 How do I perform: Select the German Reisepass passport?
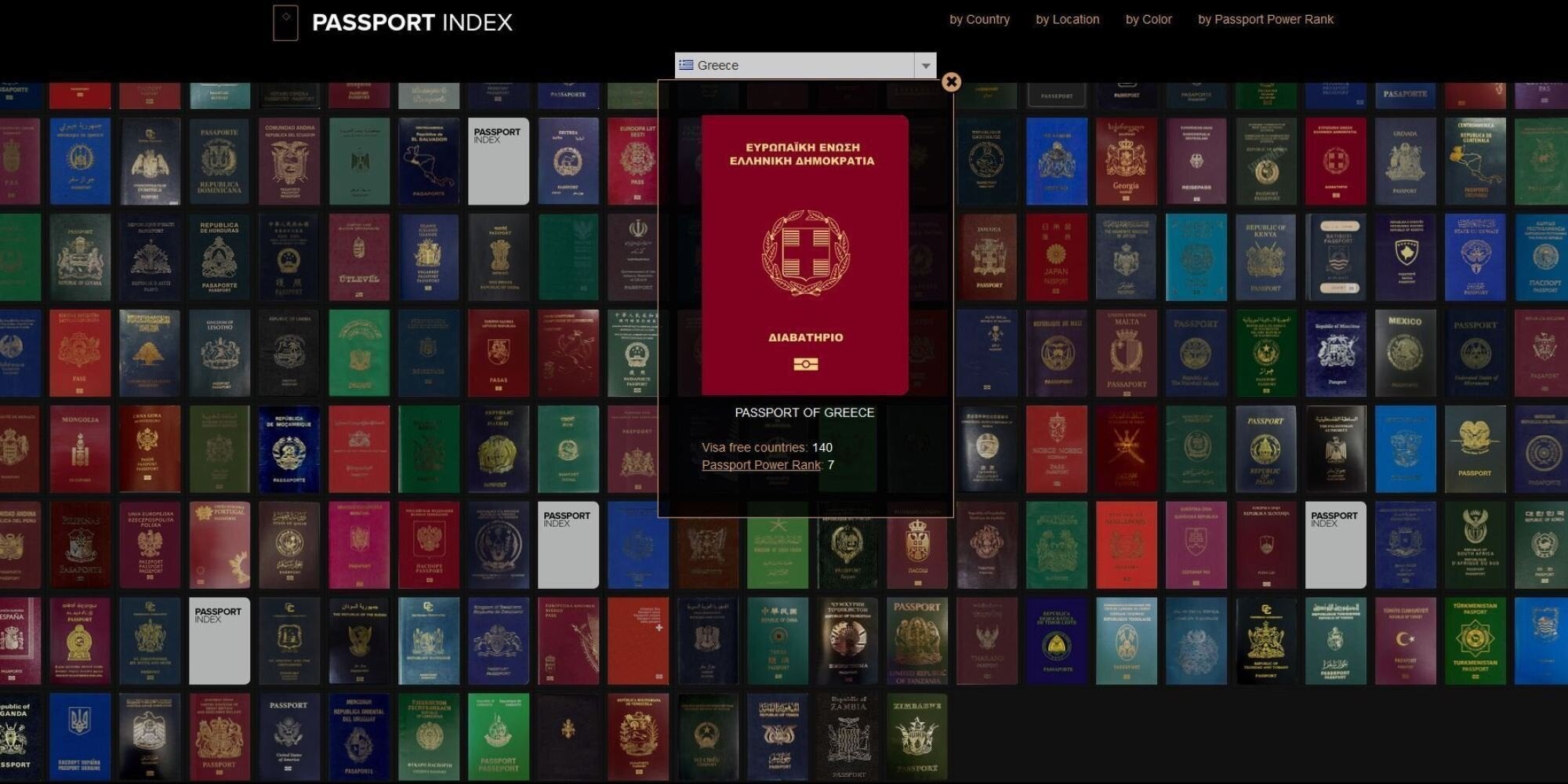1196,162
